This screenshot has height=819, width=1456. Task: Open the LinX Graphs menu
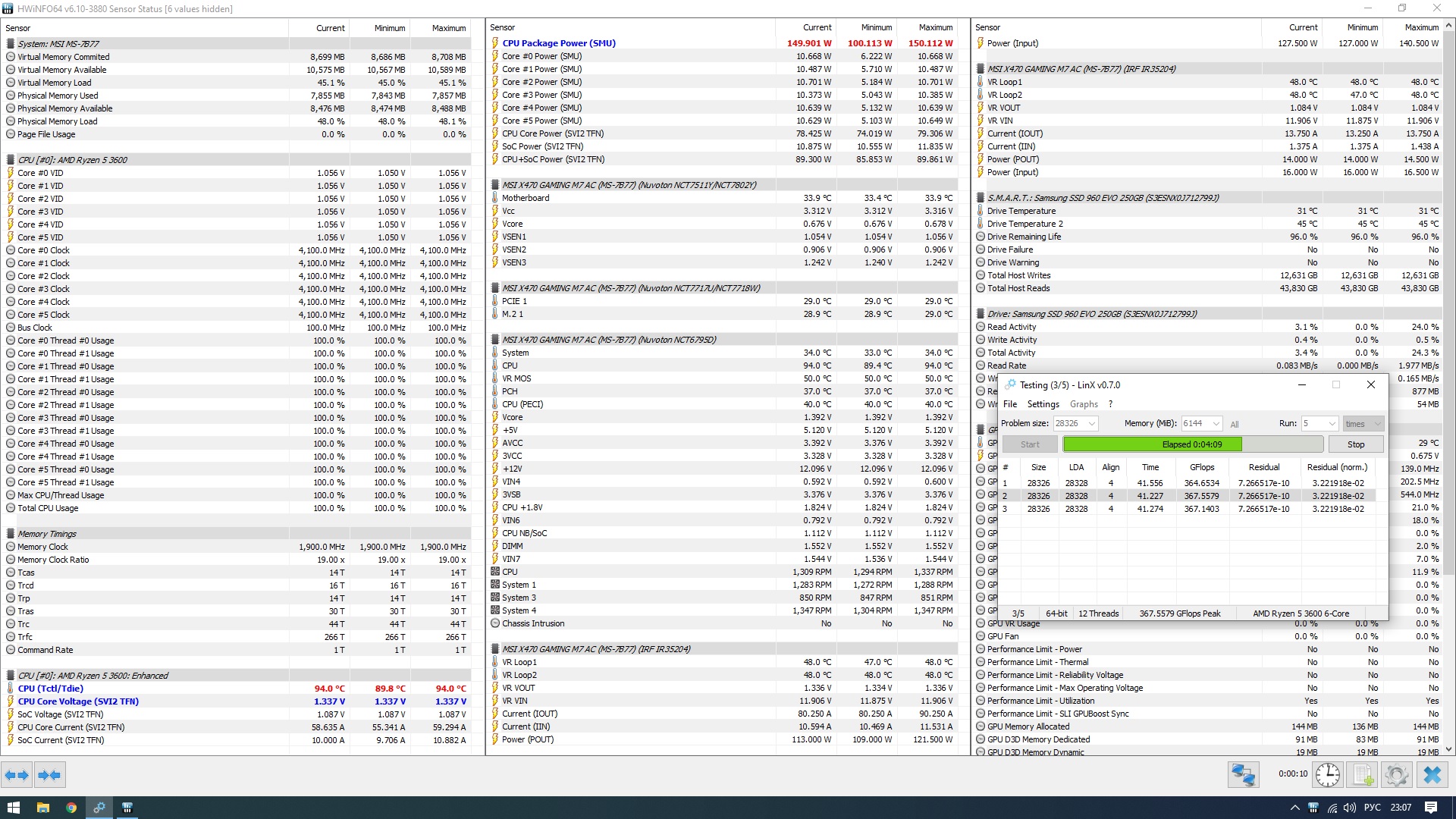[1084, 404]
